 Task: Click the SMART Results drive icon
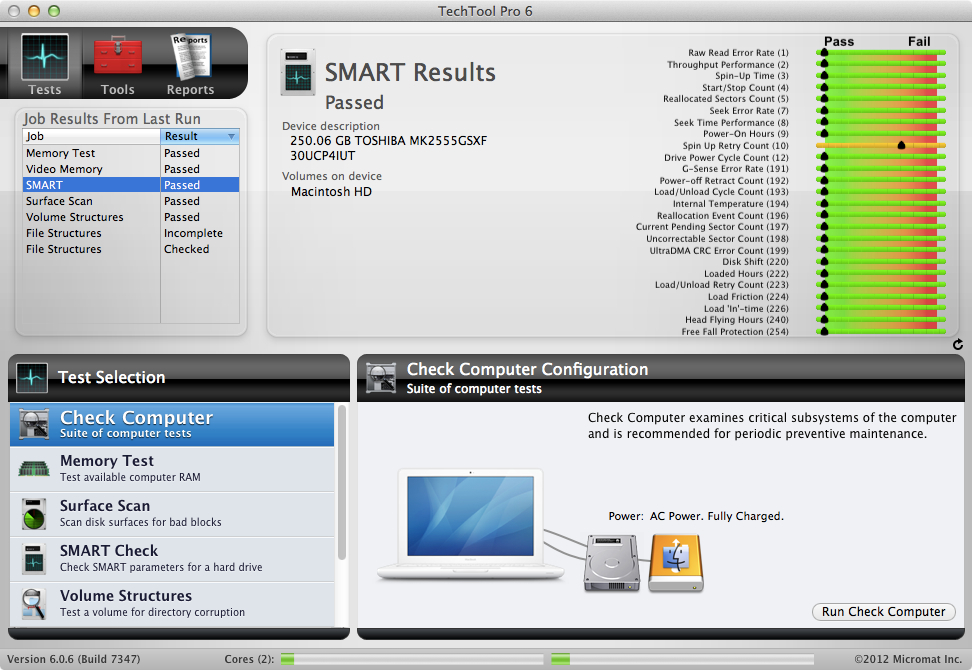(298, 73)
